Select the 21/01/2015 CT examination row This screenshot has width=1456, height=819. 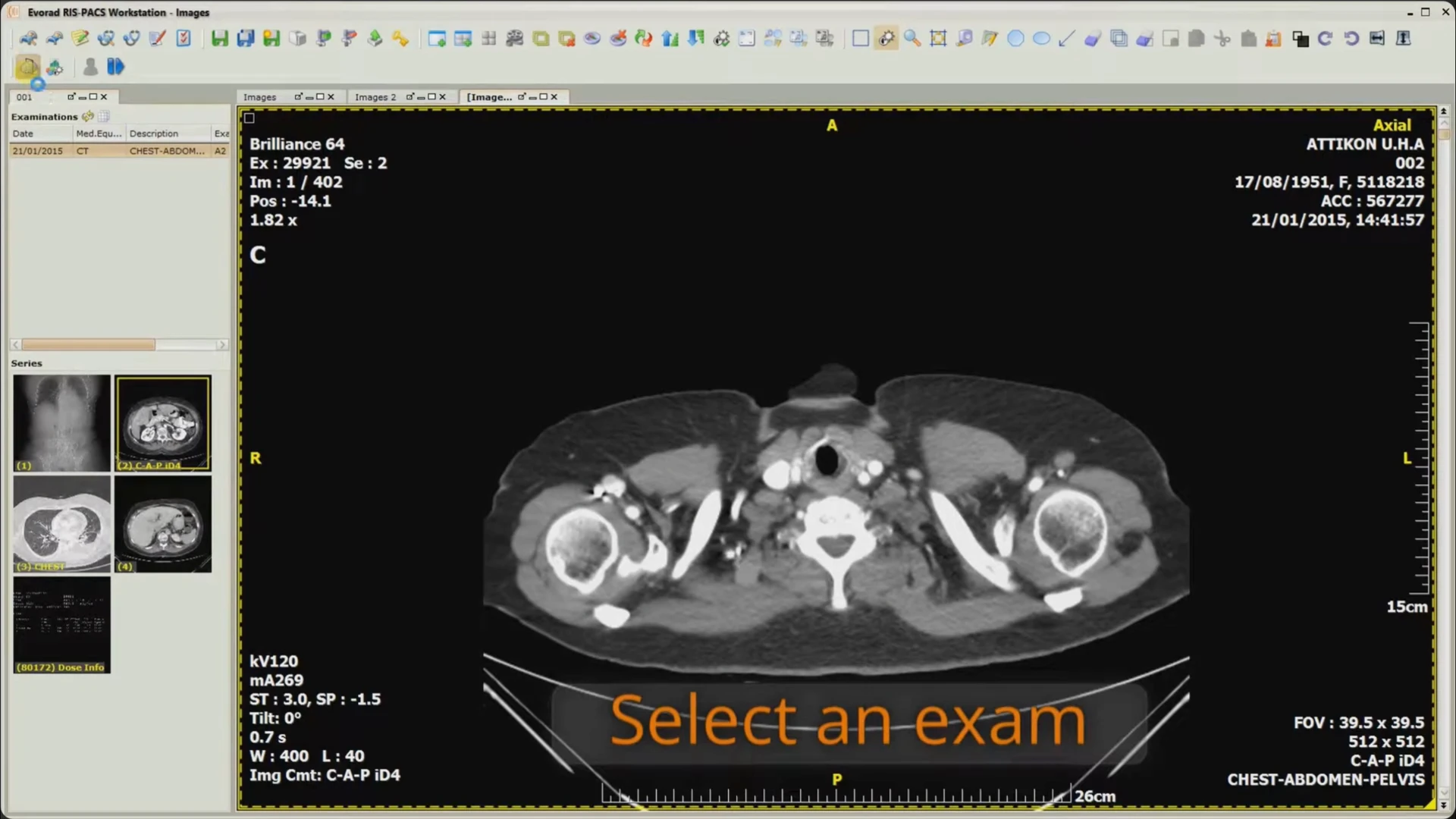[120, 151]
